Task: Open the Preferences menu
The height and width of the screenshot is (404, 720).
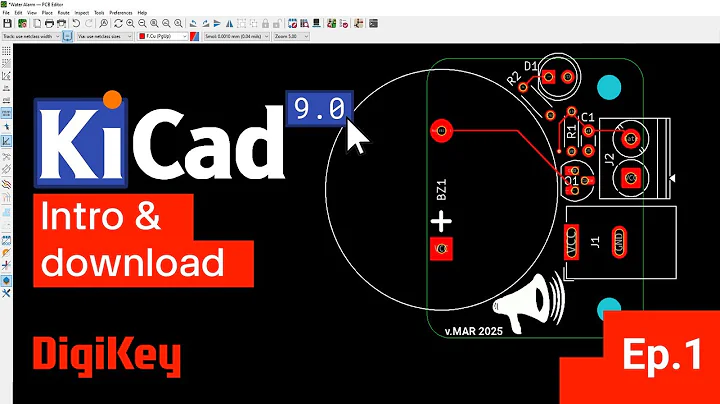Action: tap(121, 13)
